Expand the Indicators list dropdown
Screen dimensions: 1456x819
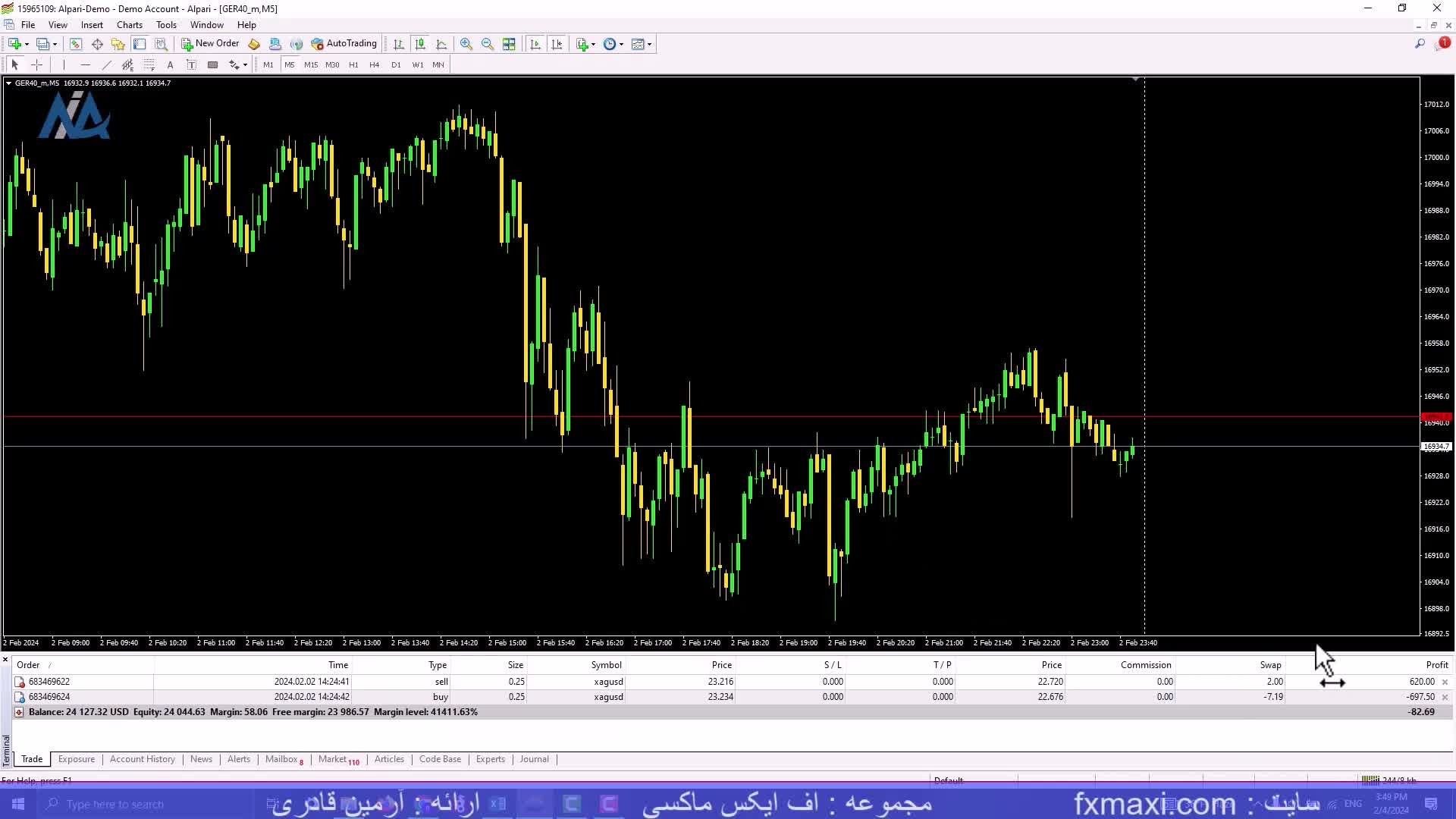[x=592, y=44]
